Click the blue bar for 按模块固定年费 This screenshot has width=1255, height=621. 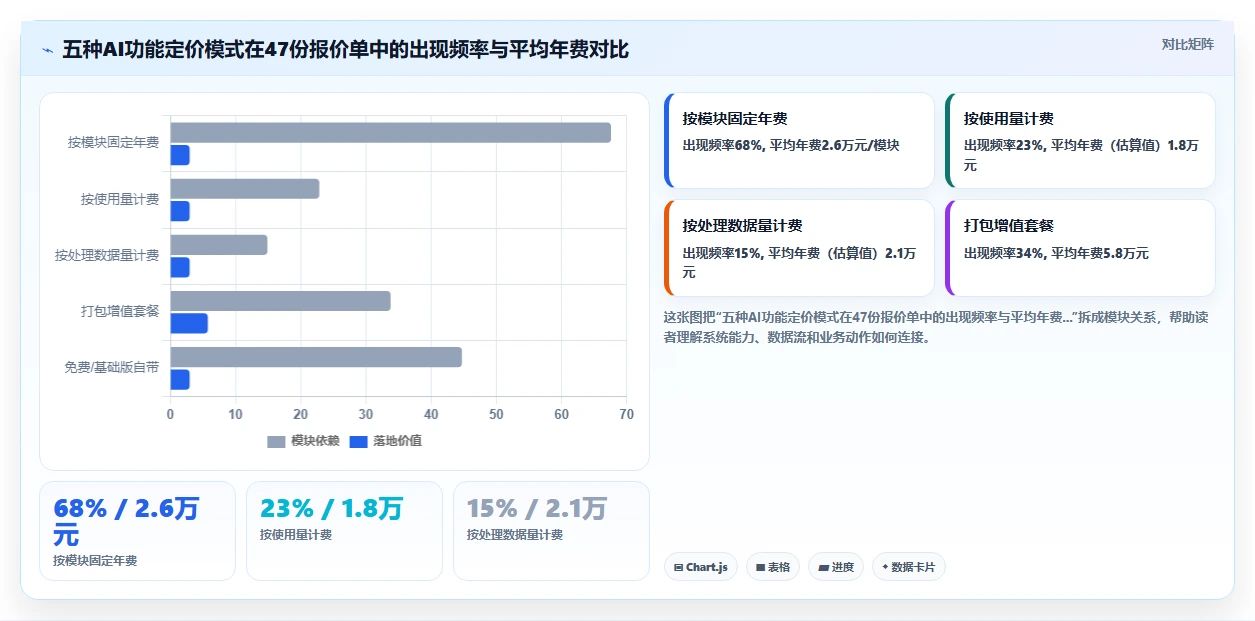[179, 155]
